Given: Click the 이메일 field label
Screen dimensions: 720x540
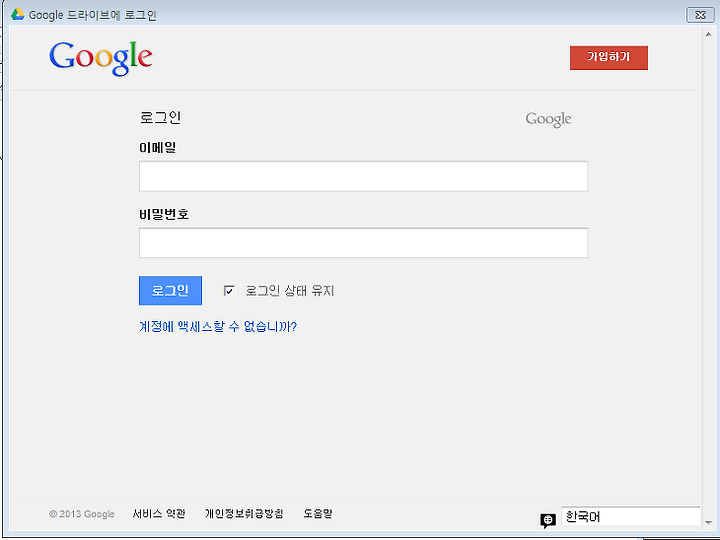Looking at the screenshot, I should 158,147.
